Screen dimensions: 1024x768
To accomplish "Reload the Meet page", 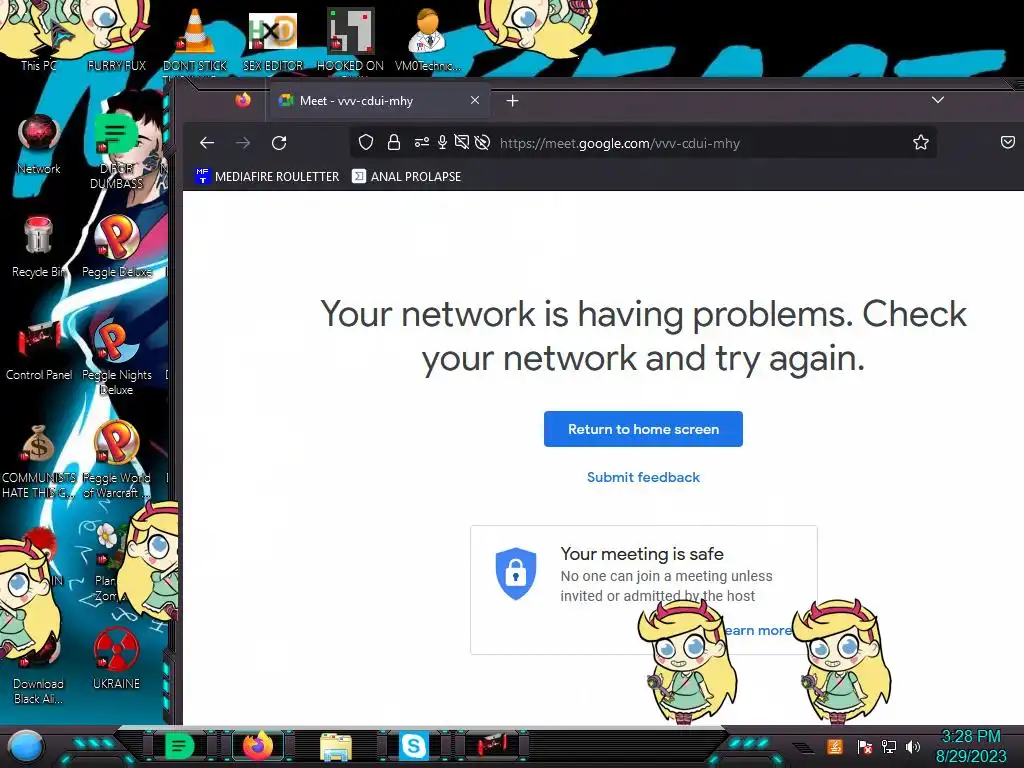I will (x=279, y=143).
